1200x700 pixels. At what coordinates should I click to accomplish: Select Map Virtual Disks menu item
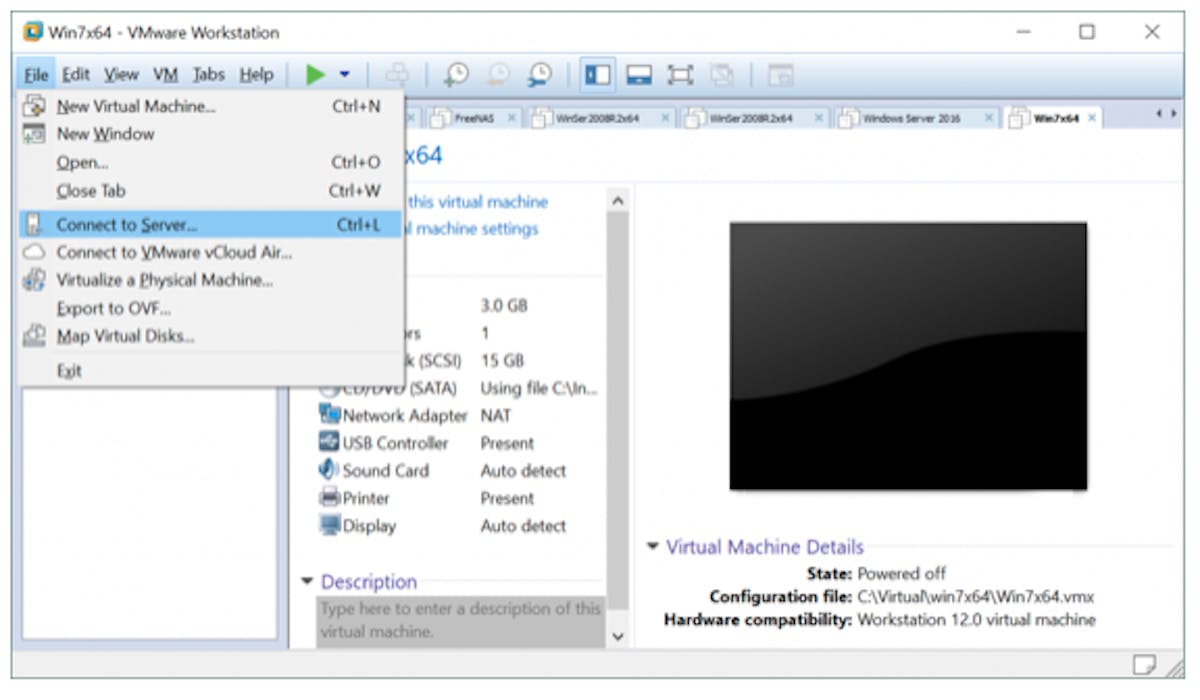click(125, 336)
